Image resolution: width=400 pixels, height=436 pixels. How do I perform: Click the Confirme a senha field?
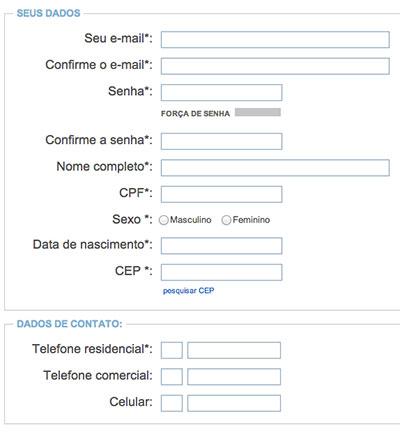click(221, 141)
